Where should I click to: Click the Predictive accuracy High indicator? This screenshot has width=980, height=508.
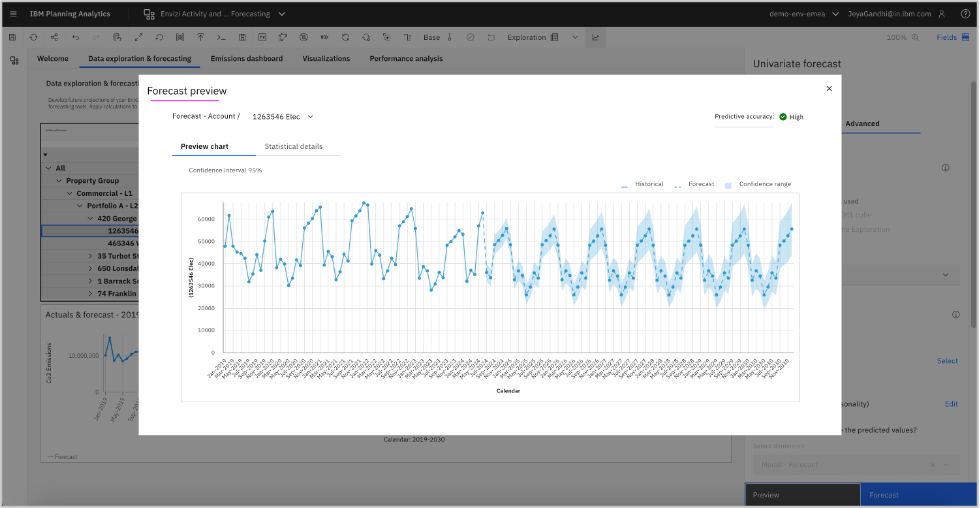click(x=790, y=117)
